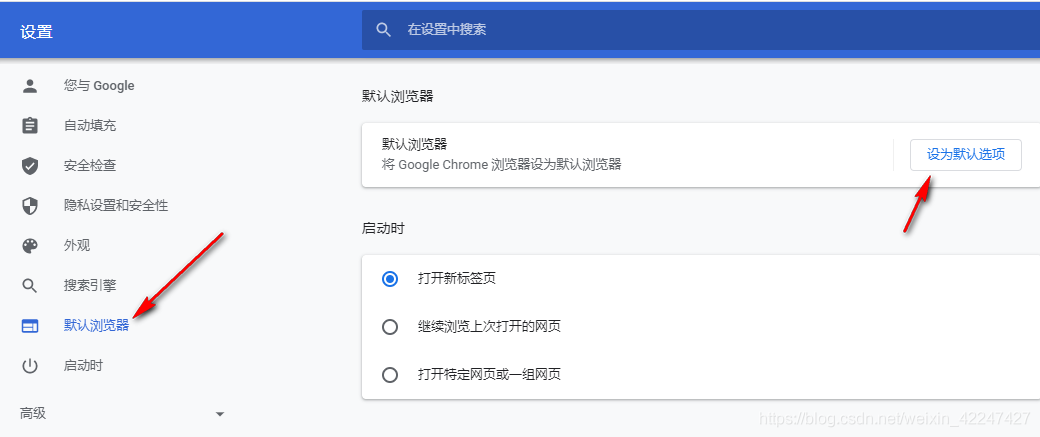Click the power icon beside 启动时
1040x437 pixels.
click(30, 365)
